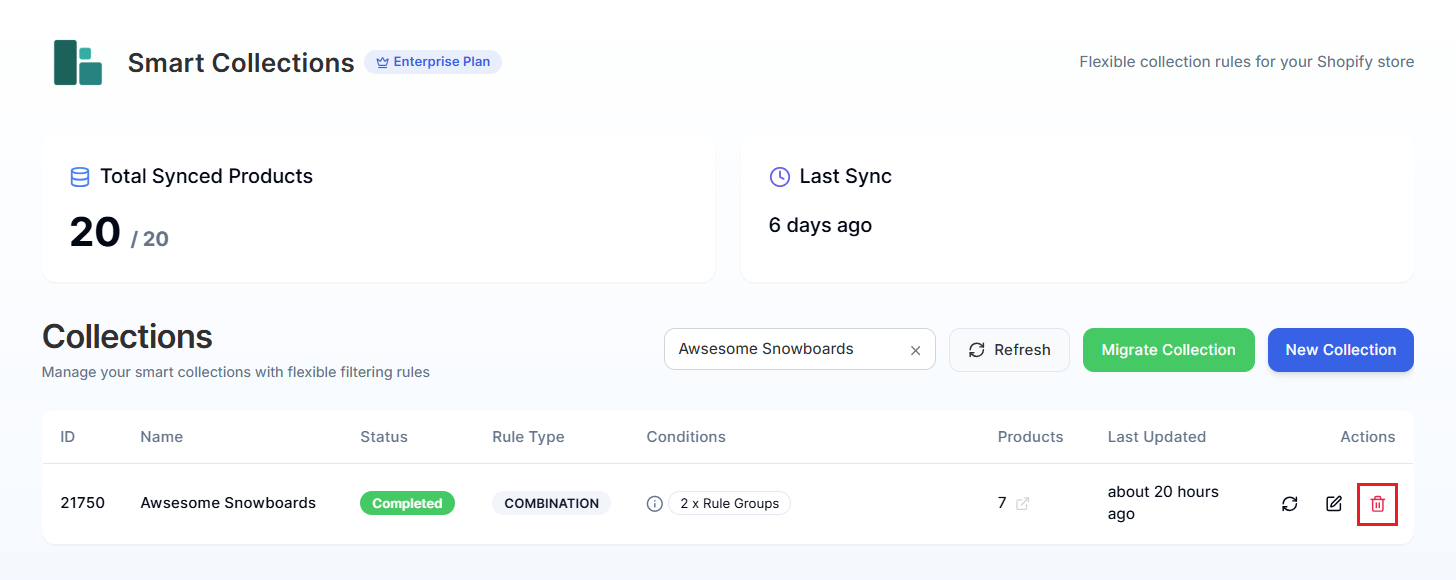1456x580 pixels.
Task: Clear the search box using the X icon
Action: tap(915, 349)
